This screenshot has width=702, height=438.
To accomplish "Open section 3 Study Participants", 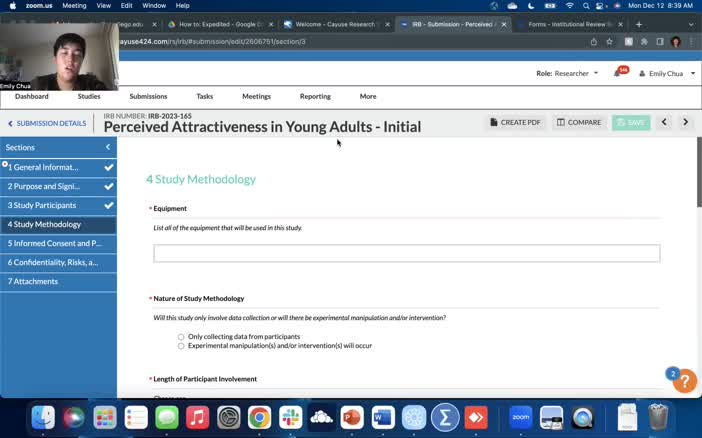I will pos(58,205).
